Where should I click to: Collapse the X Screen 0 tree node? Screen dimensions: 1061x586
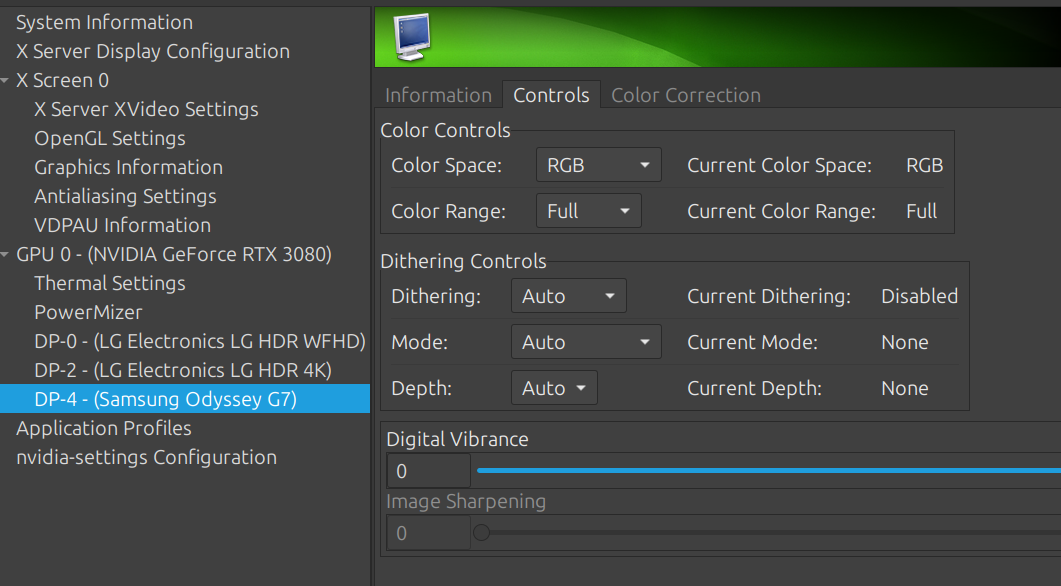pos(5,81)
